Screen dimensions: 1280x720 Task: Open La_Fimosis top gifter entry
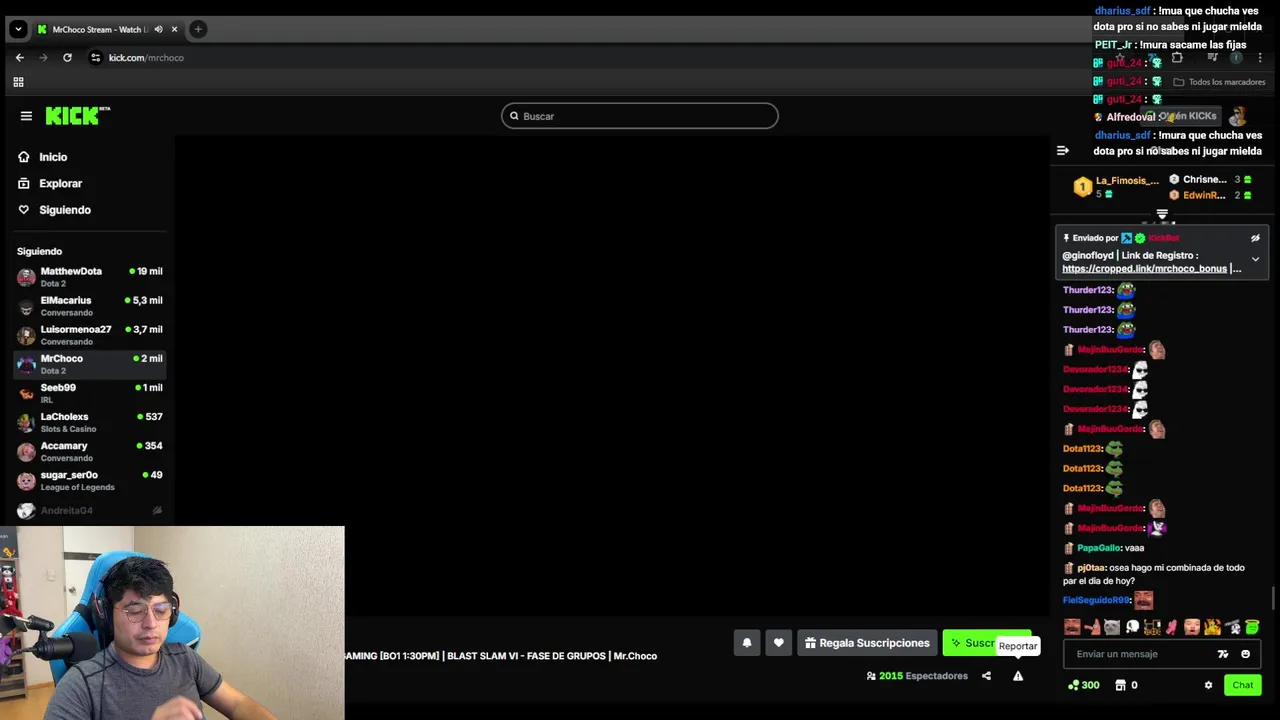(1116, 186)
